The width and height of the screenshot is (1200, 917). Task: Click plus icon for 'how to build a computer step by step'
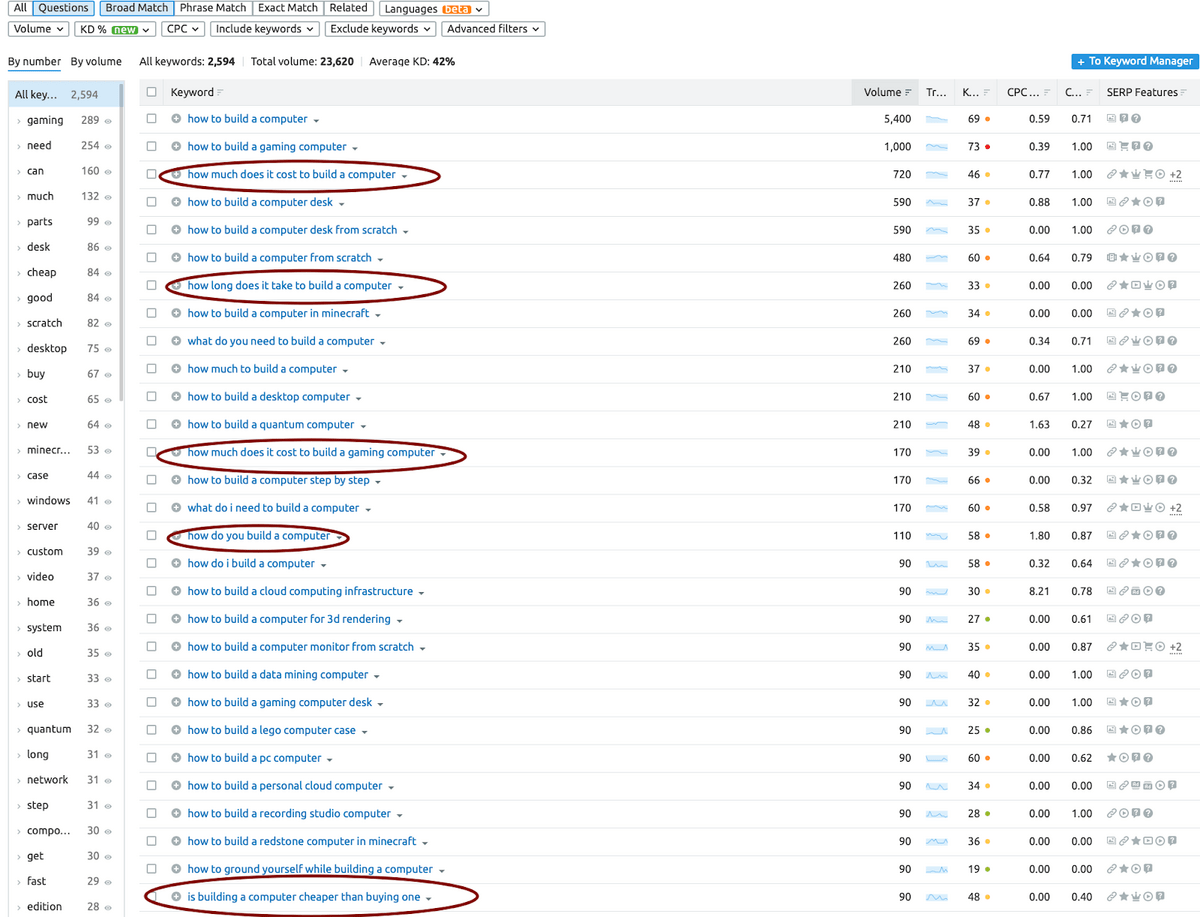click(176, 480)
